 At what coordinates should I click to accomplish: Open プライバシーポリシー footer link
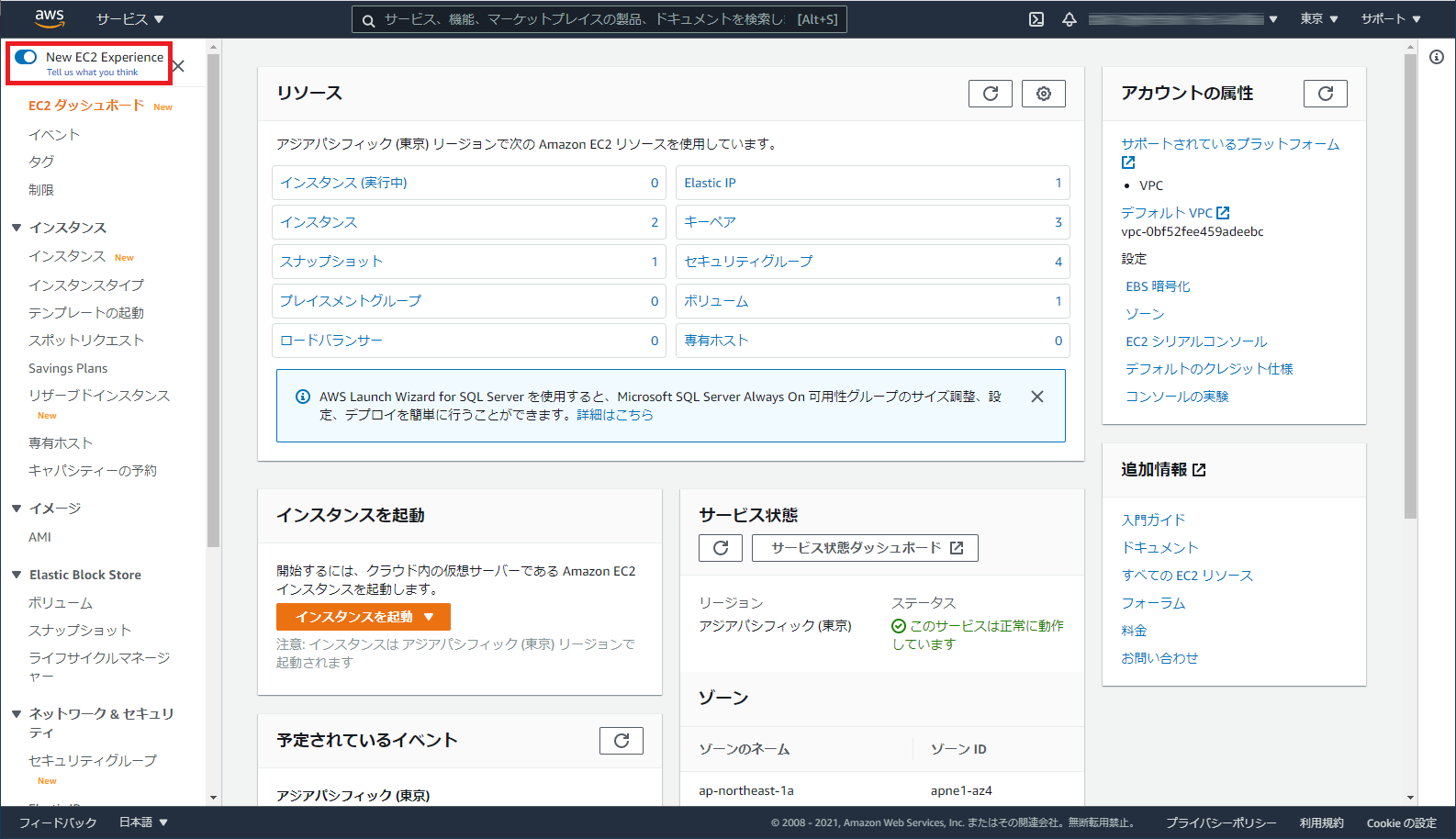click(x=1221, y=822)
